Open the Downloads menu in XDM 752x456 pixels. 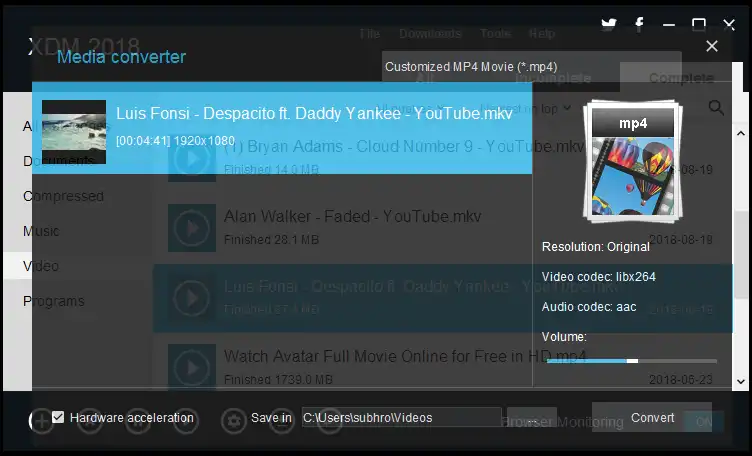(430, 34)
